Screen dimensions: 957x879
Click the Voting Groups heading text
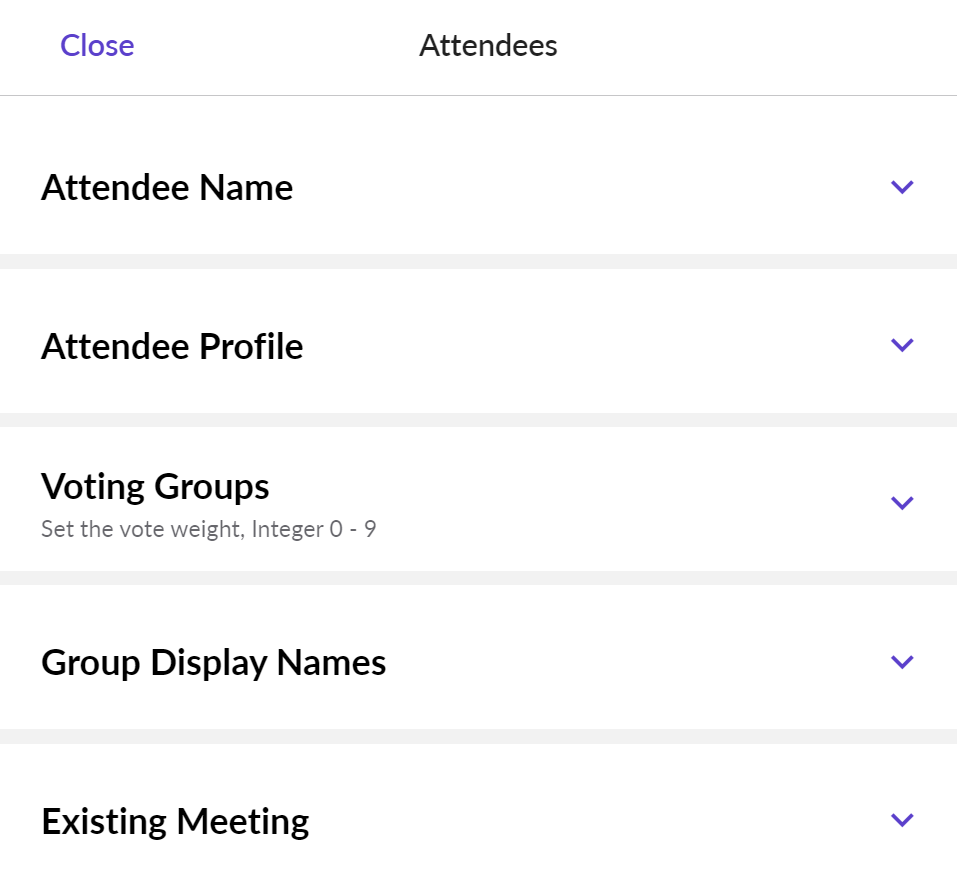155,487
